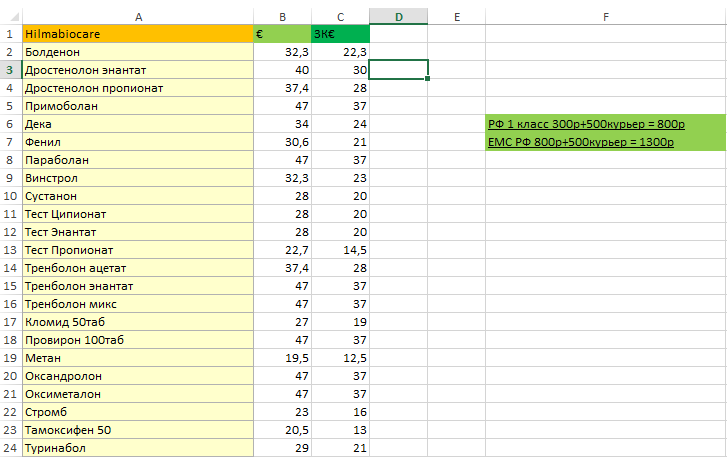Select column E header
Screen dimensions: 727x457
click(x=457, y=17)
